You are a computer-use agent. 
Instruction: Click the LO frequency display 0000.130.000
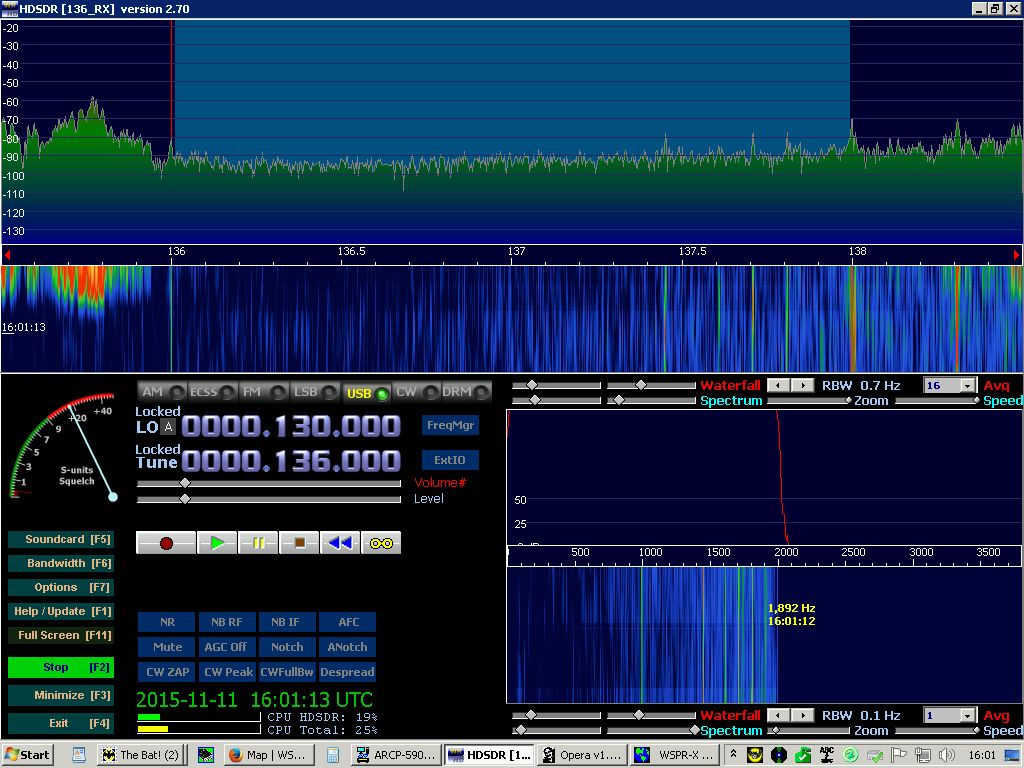[x=291, y=426]
